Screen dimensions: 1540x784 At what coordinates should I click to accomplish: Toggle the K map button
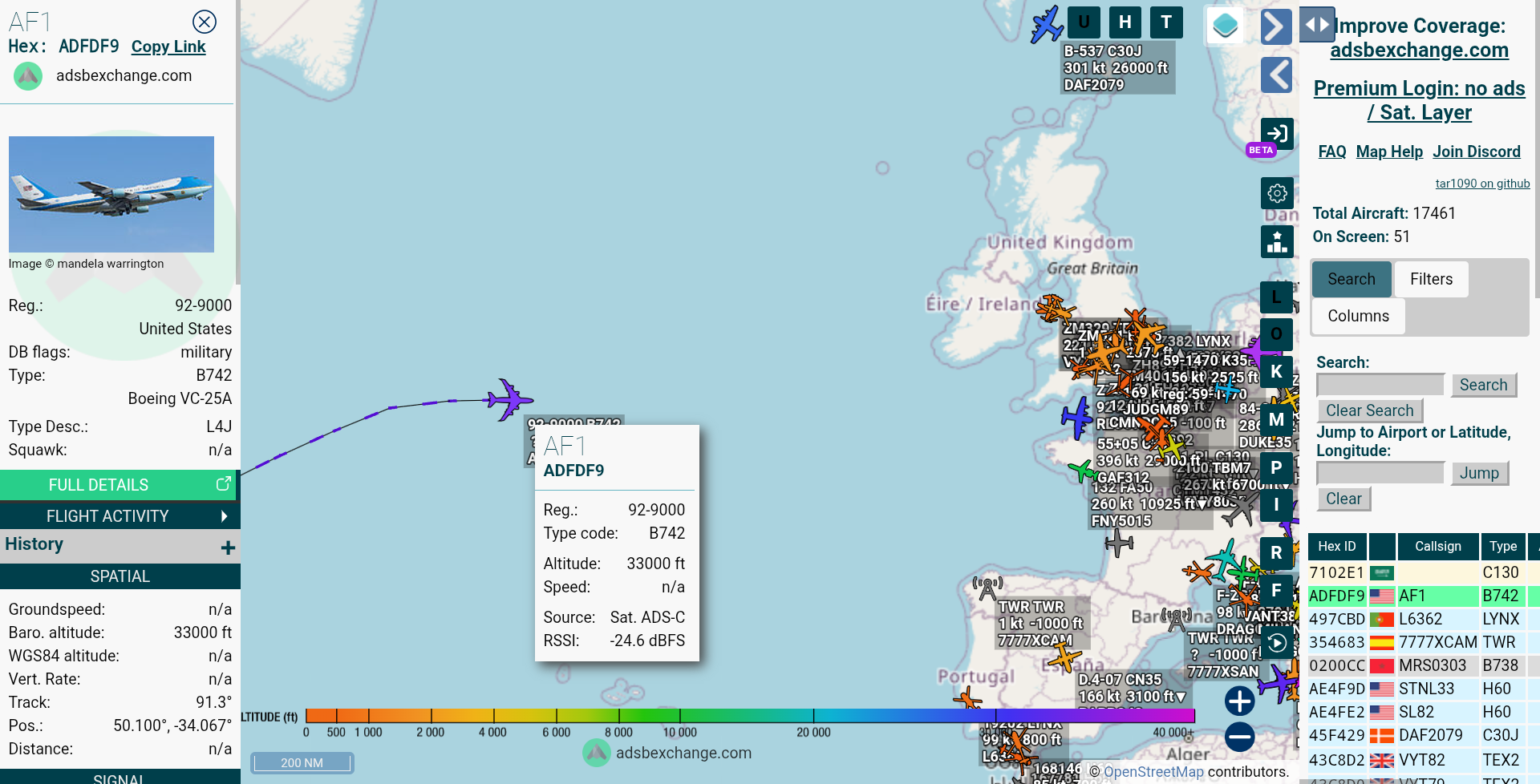tap(1276, 371)
